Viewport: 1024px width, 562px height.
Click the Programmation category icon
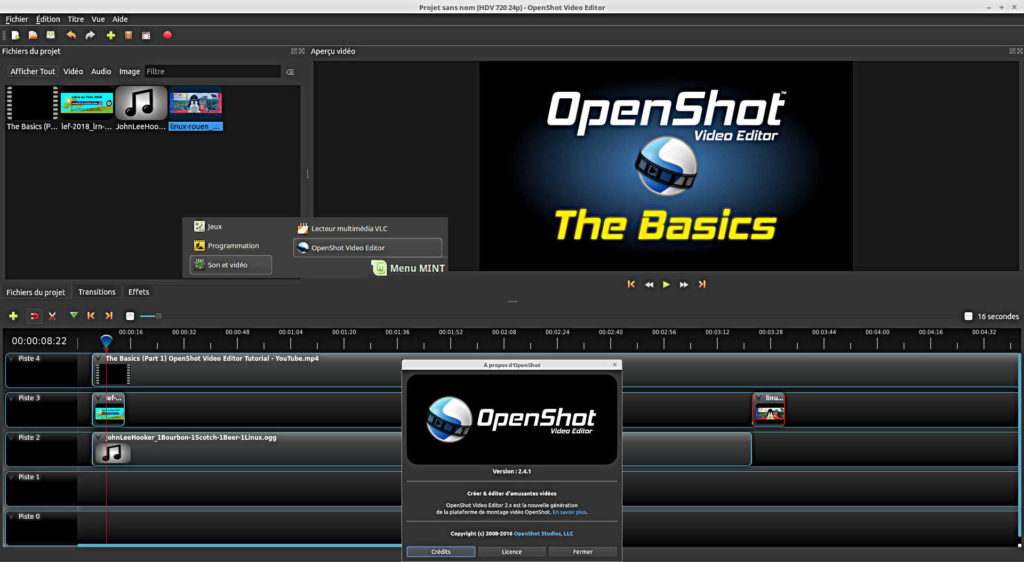pos(199,245)
